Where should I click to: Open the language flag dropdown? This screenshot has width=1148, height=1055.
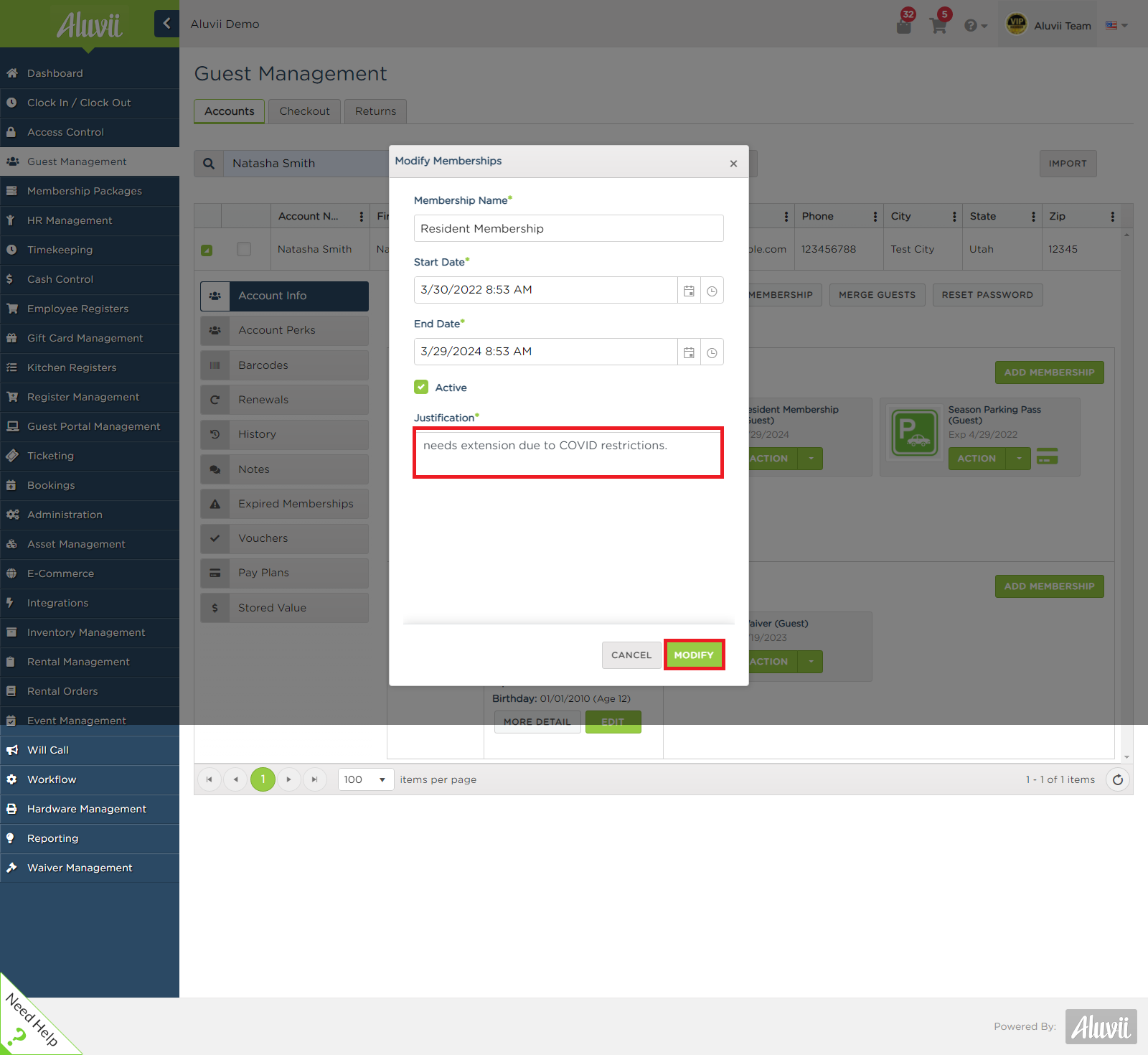(1116, 25)
